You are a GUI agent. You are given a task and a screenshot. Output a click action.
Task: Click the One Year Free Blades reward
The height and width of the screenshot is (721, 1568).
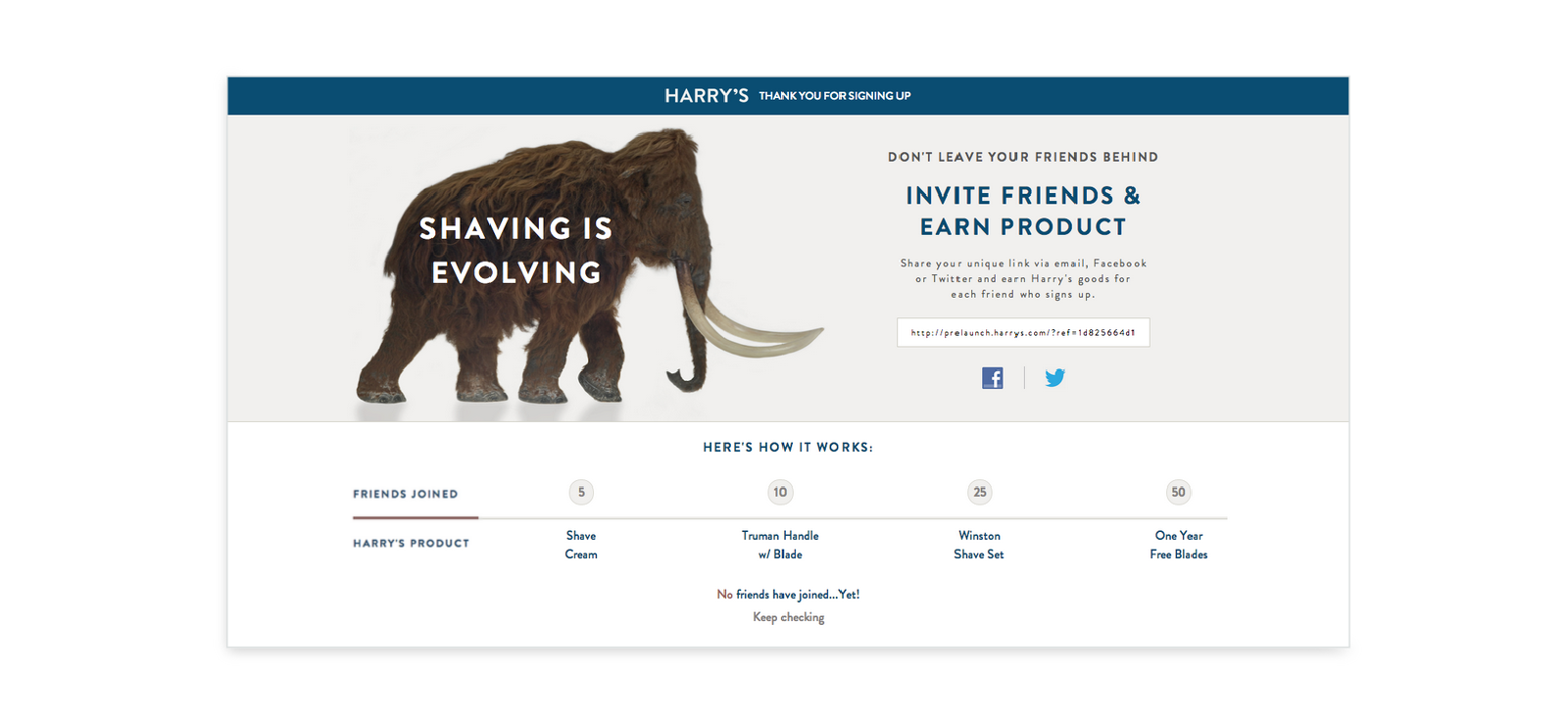(x=1179, y=545)
